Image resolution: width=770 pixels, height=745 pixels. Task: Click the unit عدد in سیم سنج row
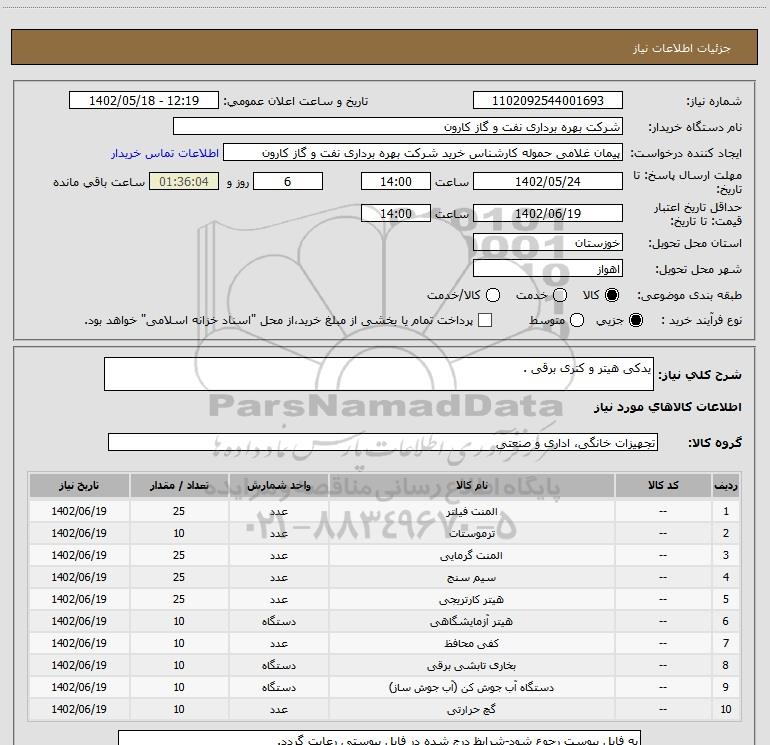pos(278,578)
